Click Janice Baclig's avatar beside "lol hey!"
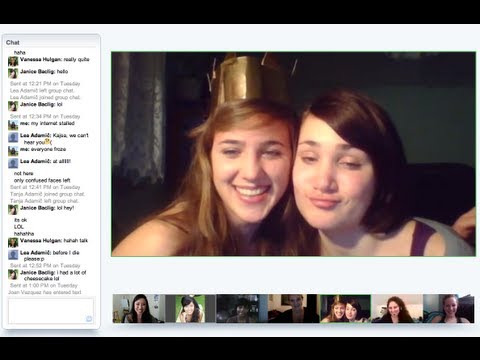 13,210
